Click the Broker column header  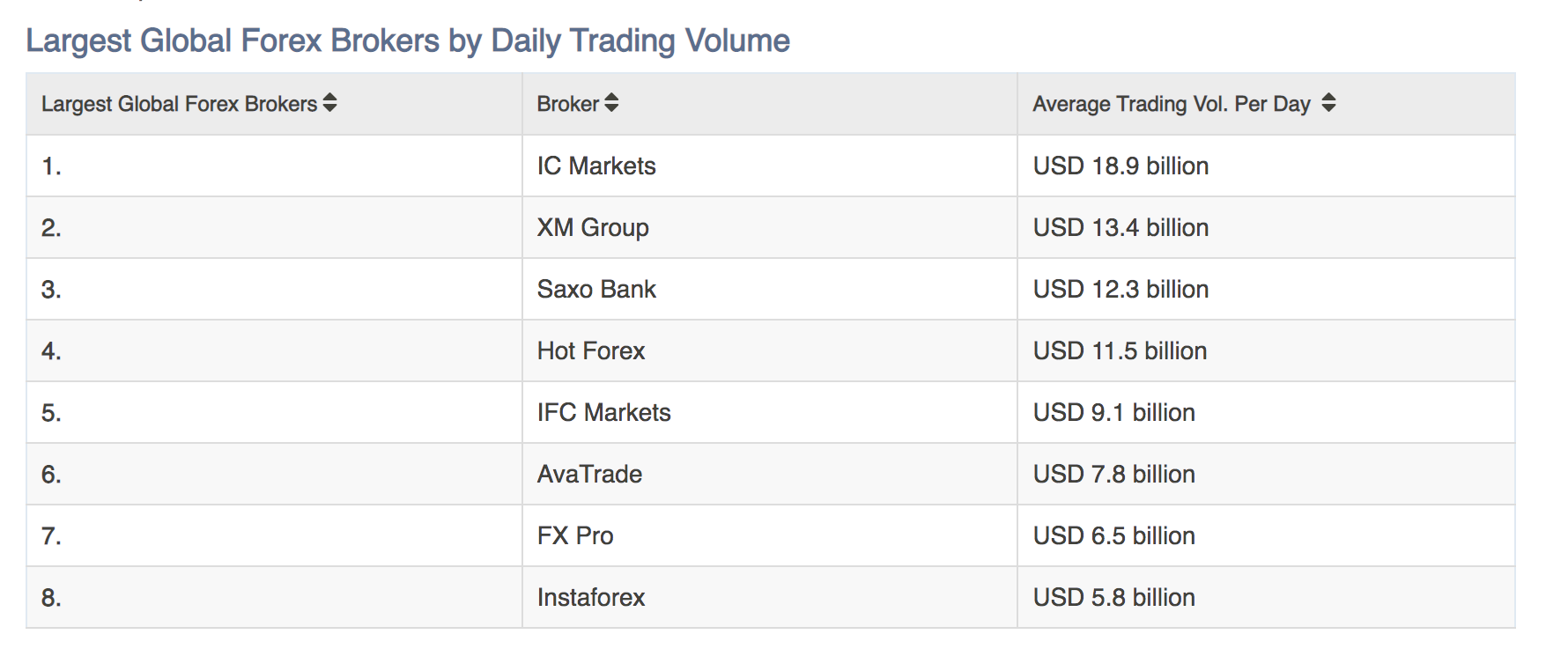[x=769, y=104]
